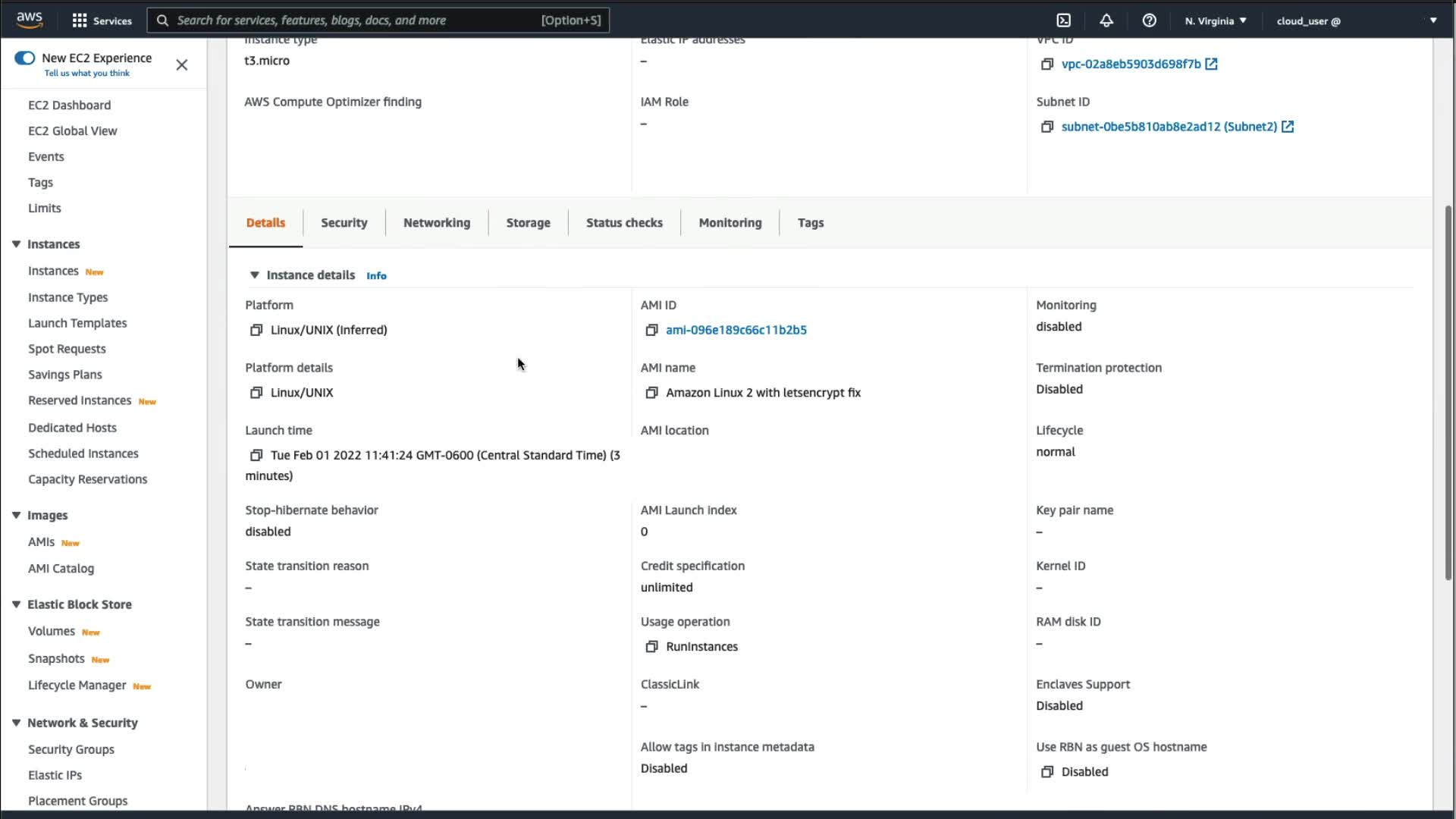
Task: Copy the Launch time value
Action: tap(256, 455)
